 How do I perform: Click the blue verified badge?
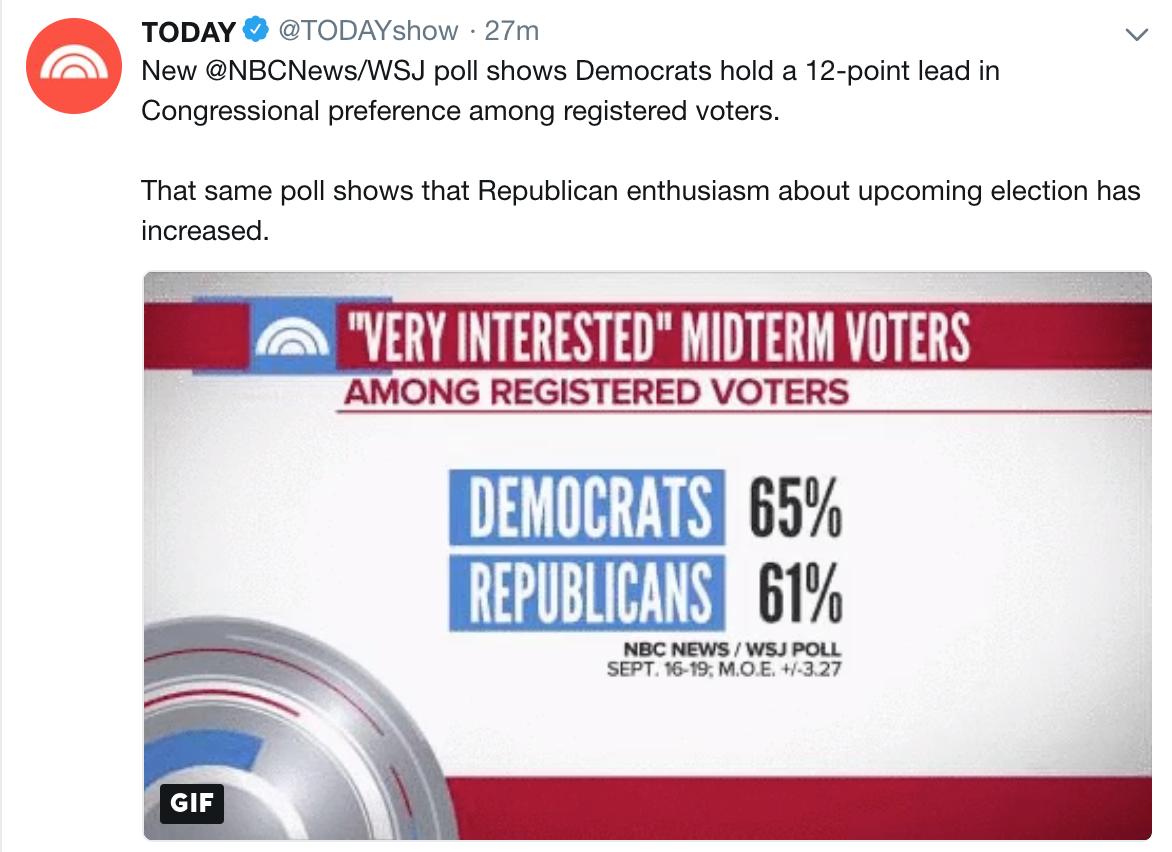click(x=256, y=31)
